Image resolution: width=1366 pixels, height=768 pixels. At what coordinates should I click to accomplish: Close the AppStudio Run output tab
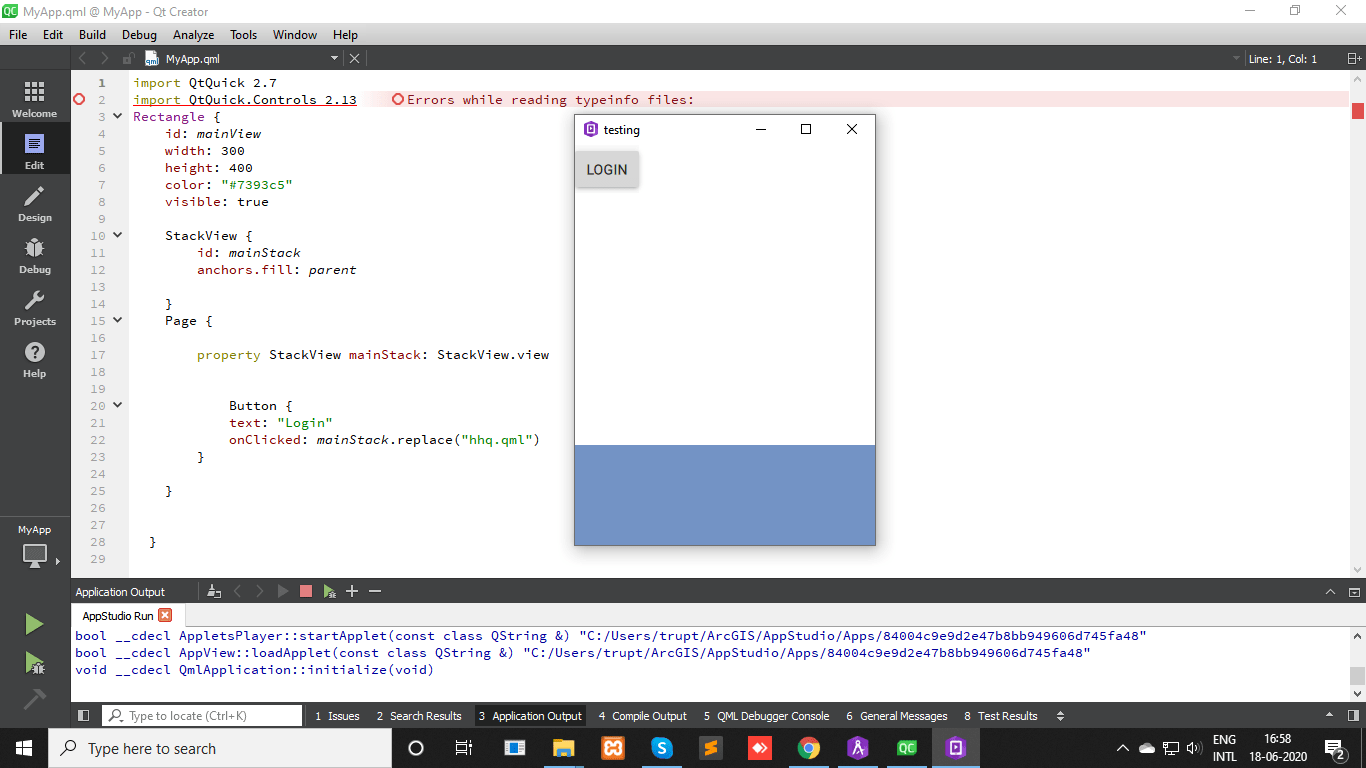pos(165,616)
